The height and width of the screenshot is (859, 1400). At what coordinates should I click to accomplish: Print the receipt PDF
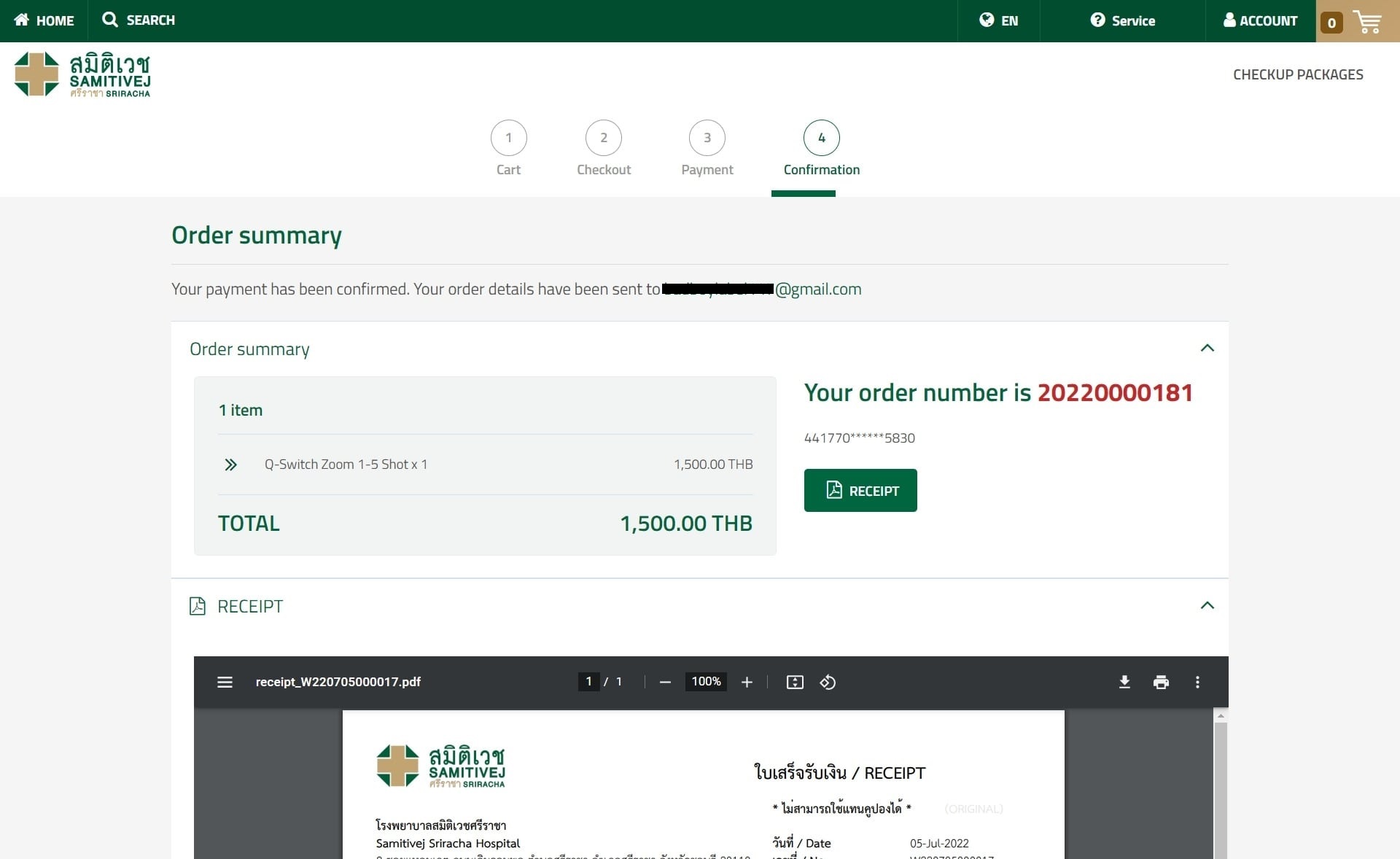(1161, 682)
